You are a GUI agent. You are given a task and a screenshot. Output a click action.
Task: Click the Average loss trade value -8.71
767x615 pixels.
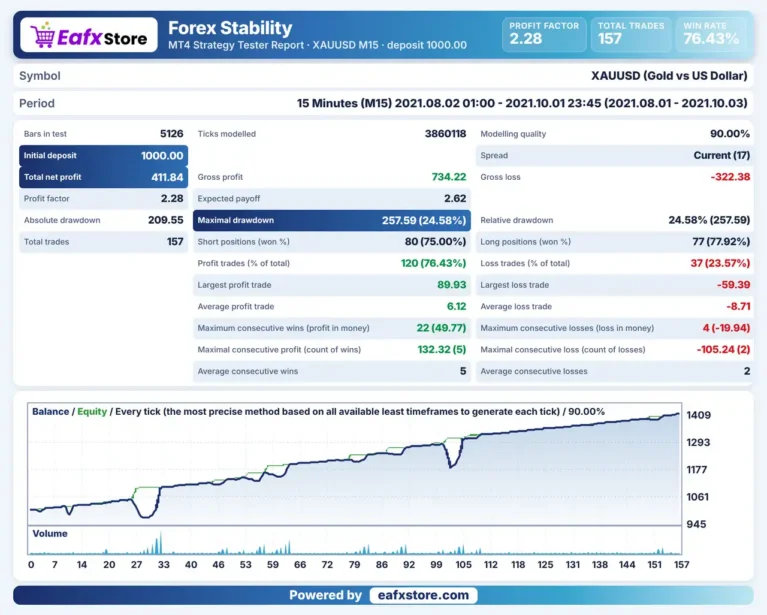pyautogui.click(x=738, y=306)
